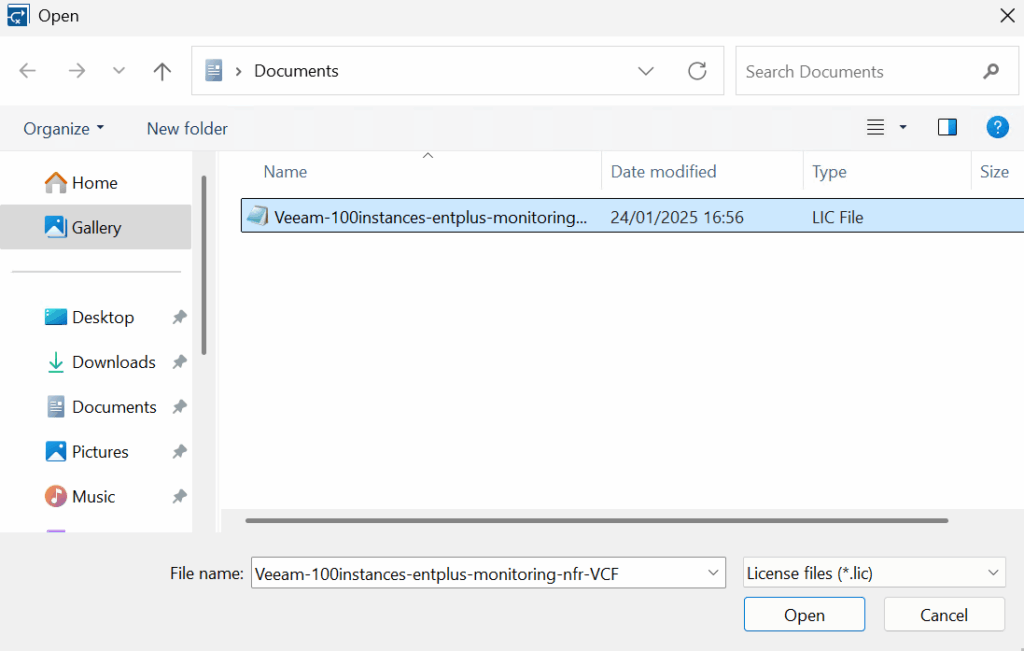1024x651 pixels.
Task: Go back using the left arrow
Action: tap(27, 71)
